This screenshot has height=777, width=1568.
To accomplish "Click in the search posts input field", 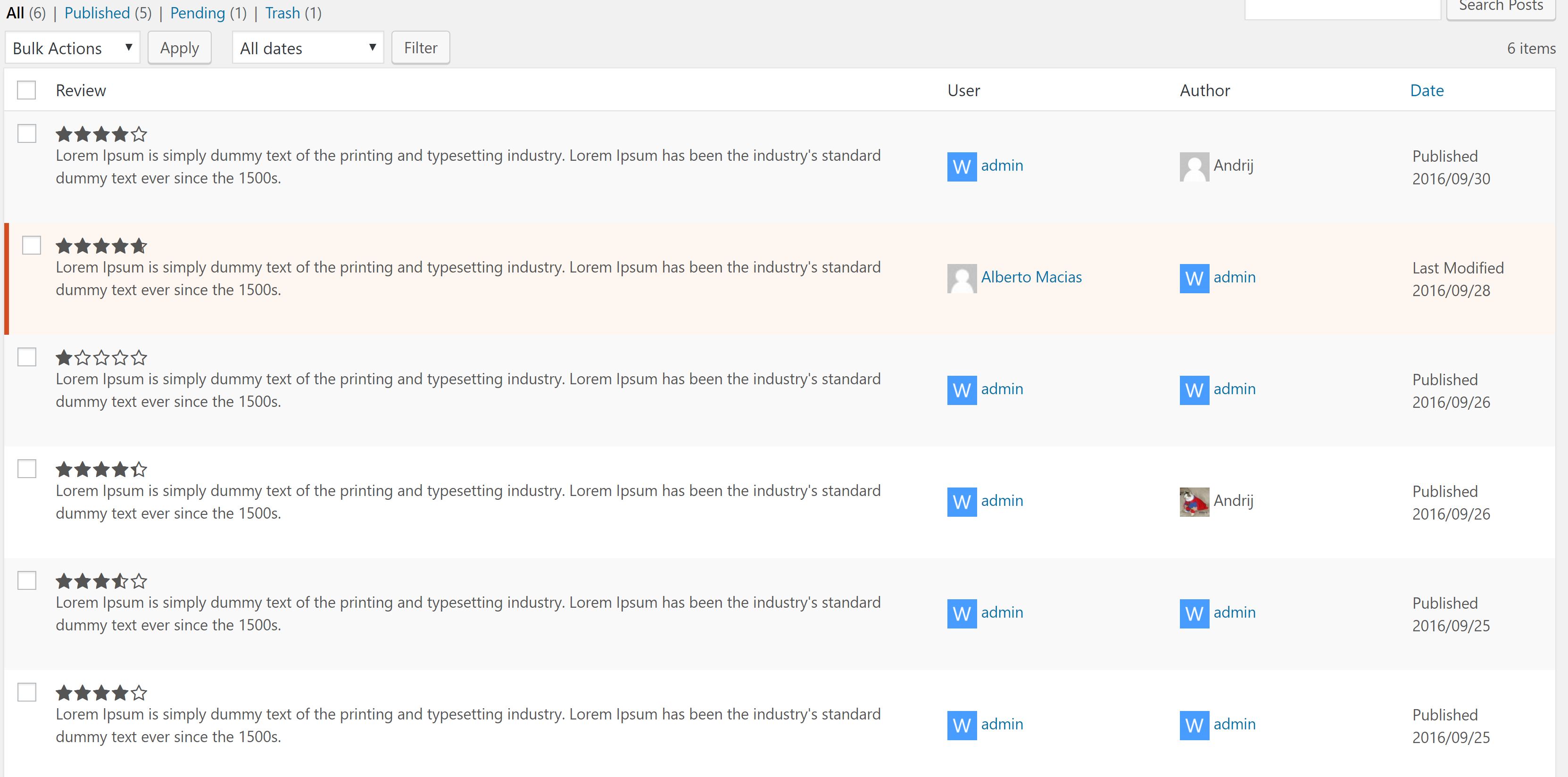I will 1342,8.
